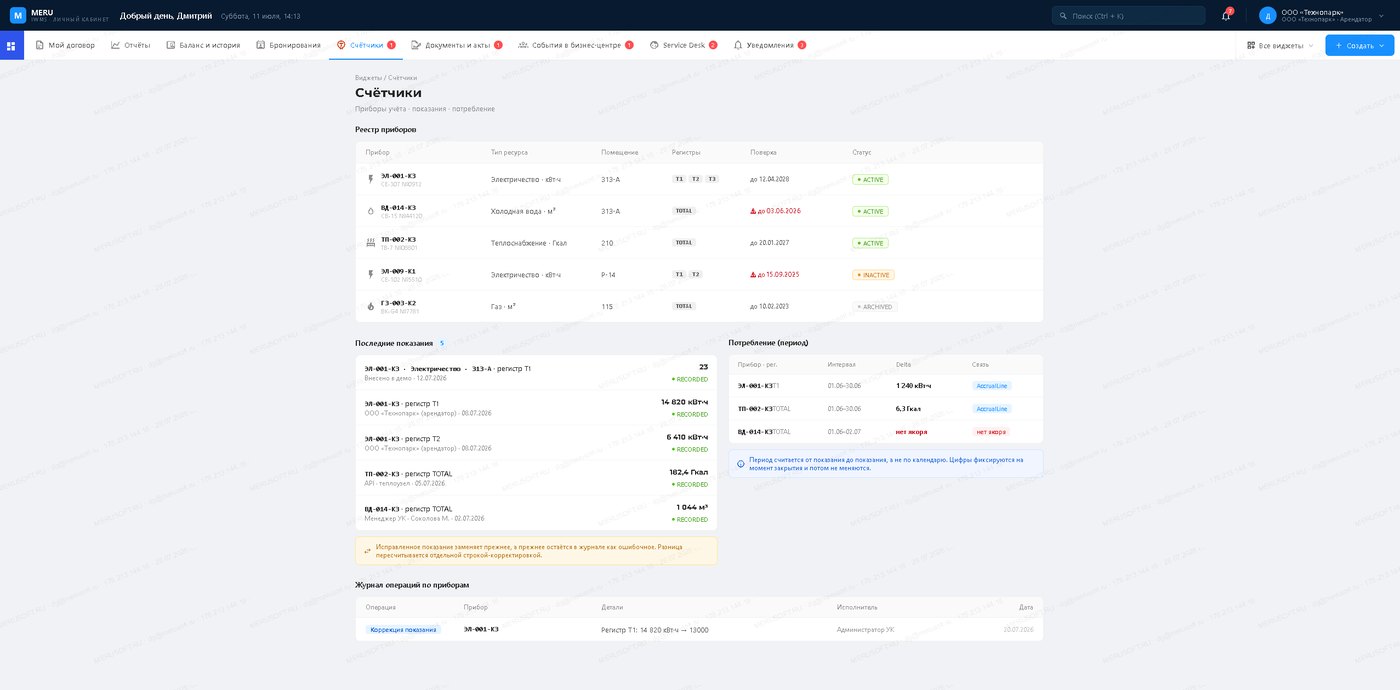
Task: Click the TOTAL chip of ГЗ-003-К2
Action: 684,306
